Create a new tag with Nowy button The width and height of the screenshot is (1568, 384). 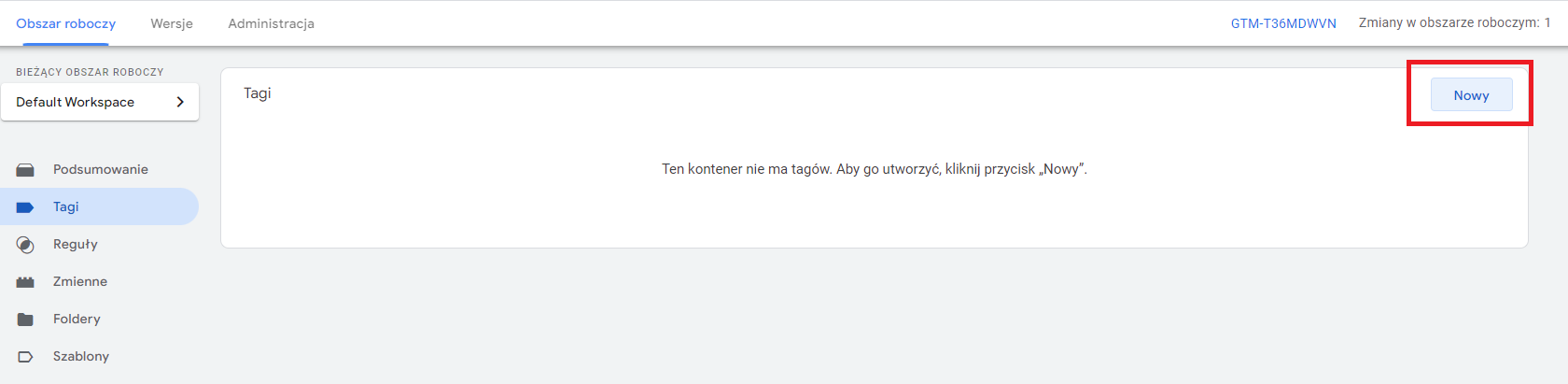[1471, 95]
